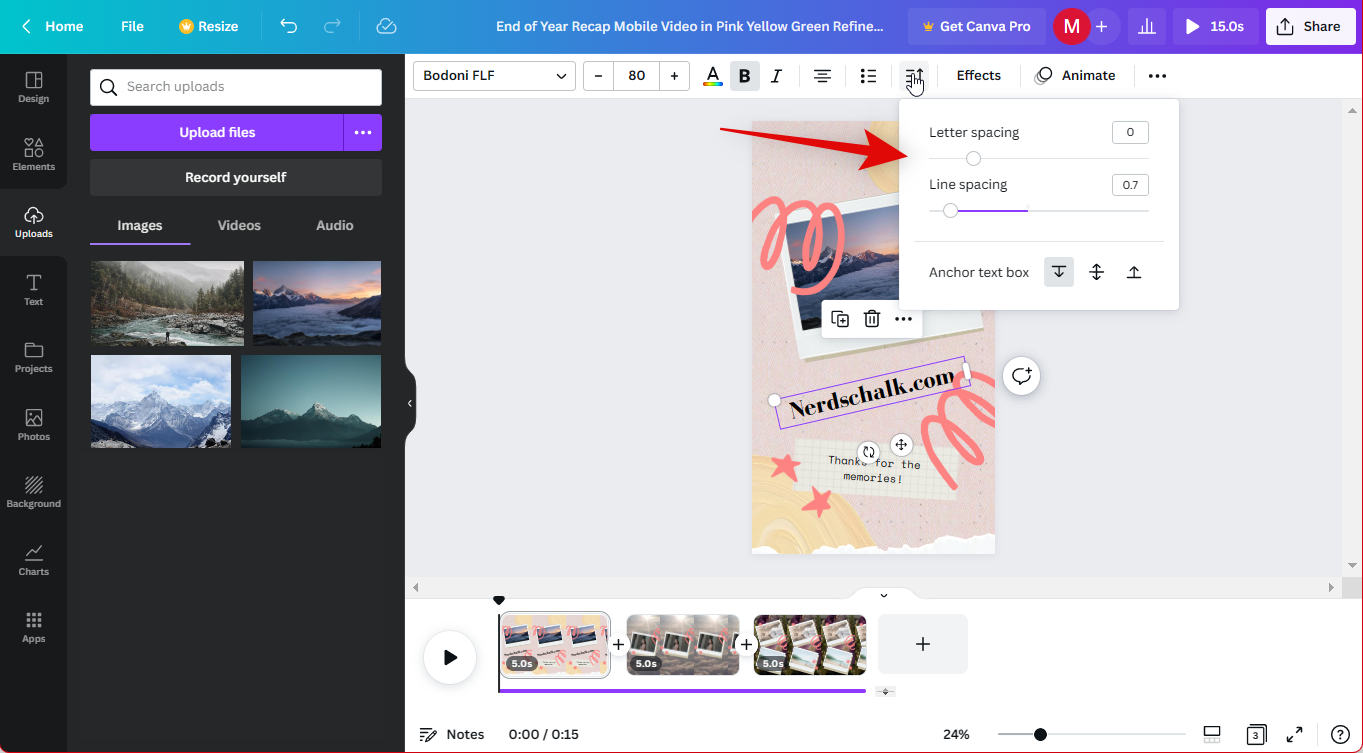Click the Upload files button

[x=217, y=132]
